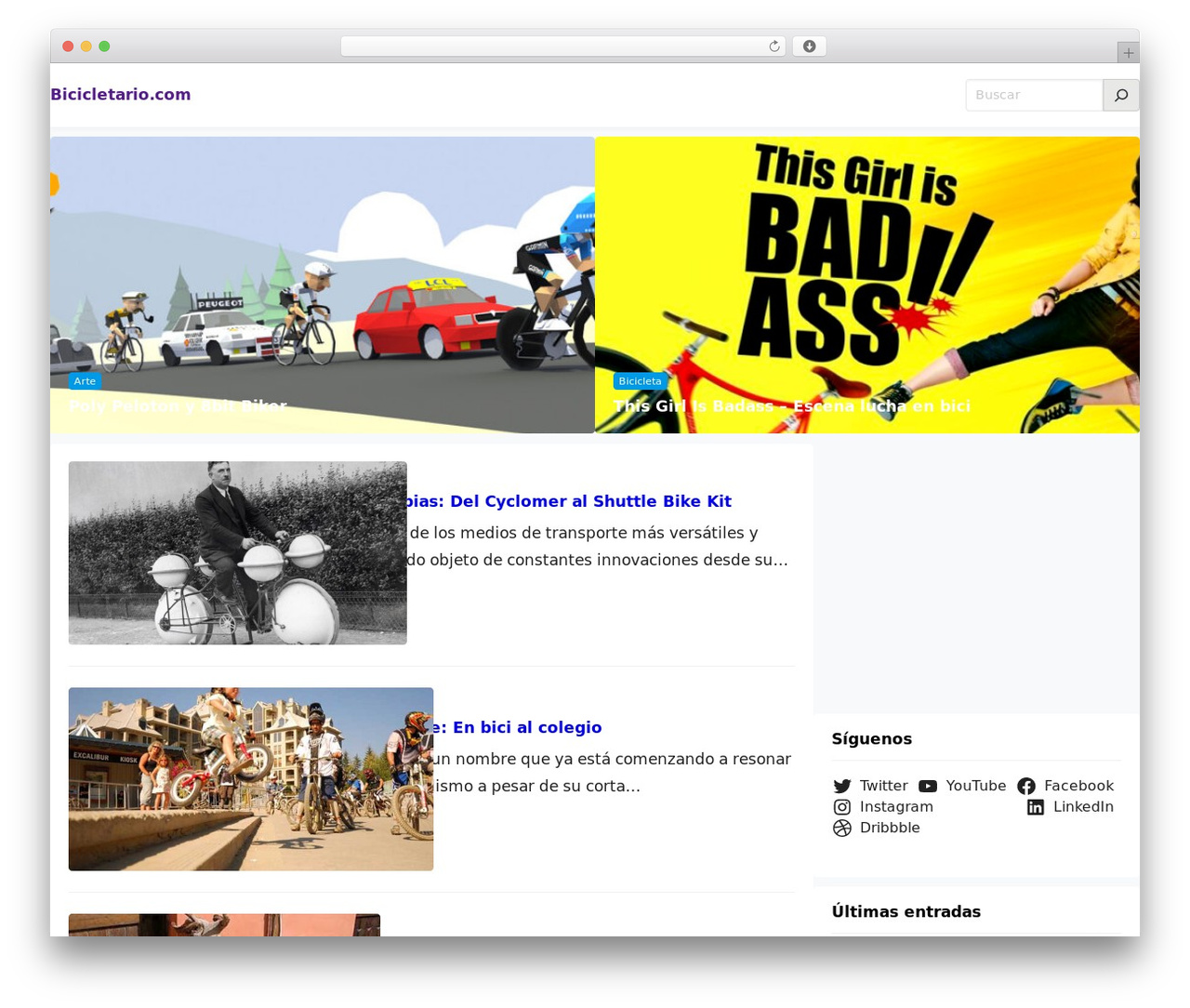Open the En bici al colegio article
1190x1008 pixels.
(x=518, y=727)
